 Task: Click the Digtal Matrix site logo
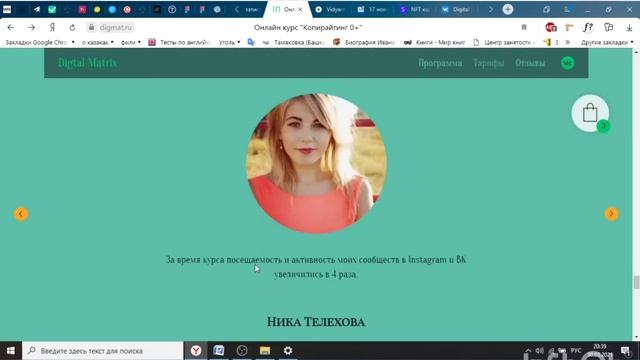tap(88, 63)
